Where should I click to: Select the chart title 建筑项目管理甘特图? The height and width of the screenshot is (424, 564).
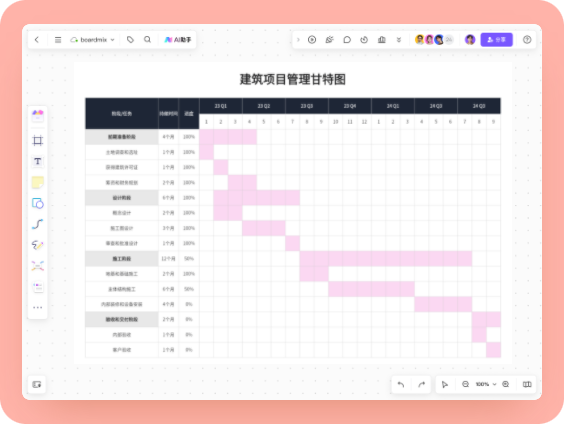(x=293, y=79)
